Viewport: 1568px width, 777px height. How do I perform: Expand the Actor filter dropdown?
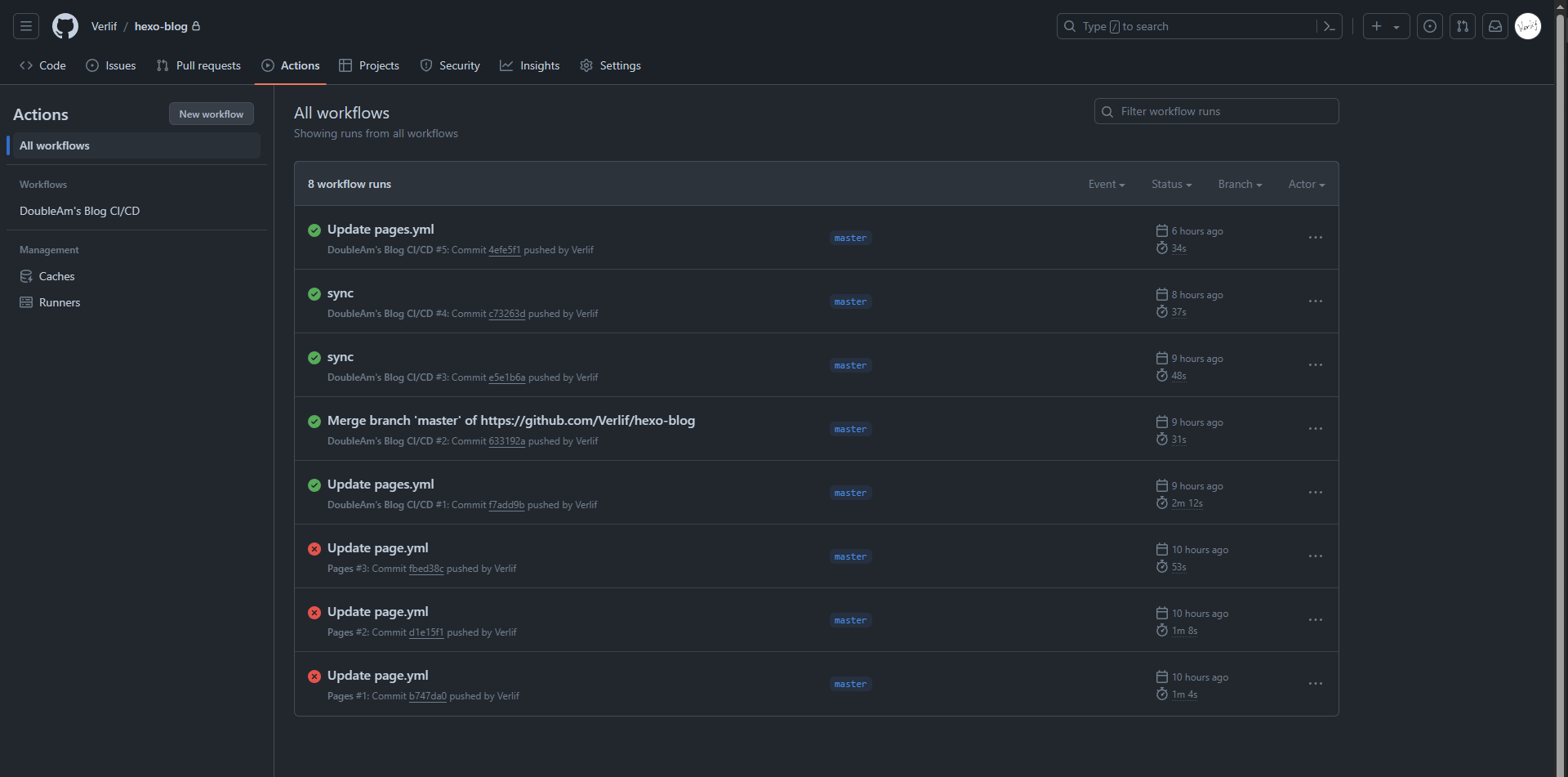pyautogui.click(x=1306, y=185)
